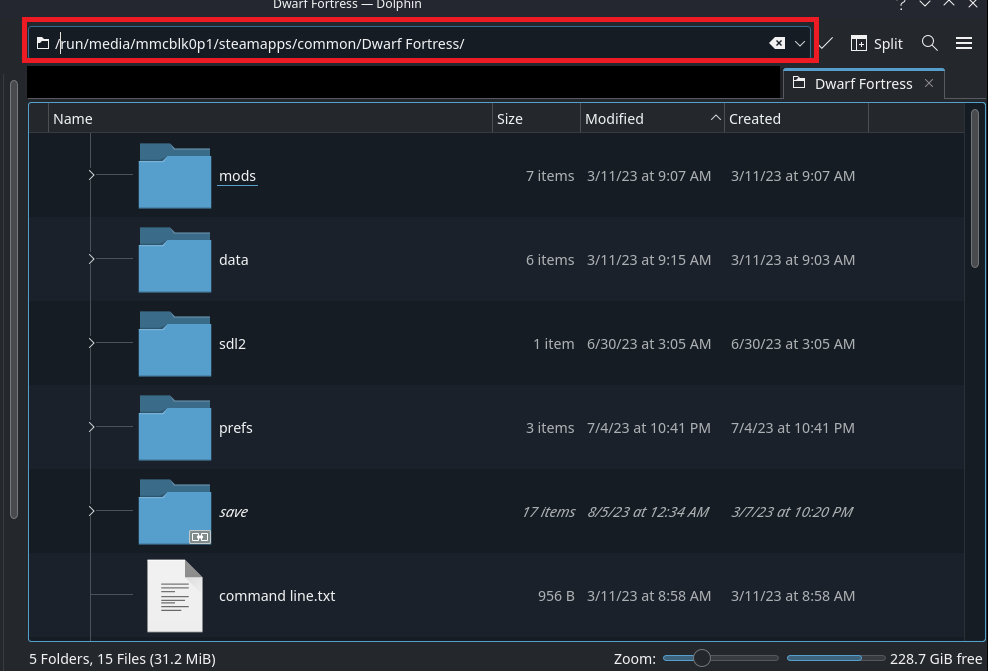Click the '5 Folders, 15 Files' status text
Screen dimensions: 988x671
122,659
